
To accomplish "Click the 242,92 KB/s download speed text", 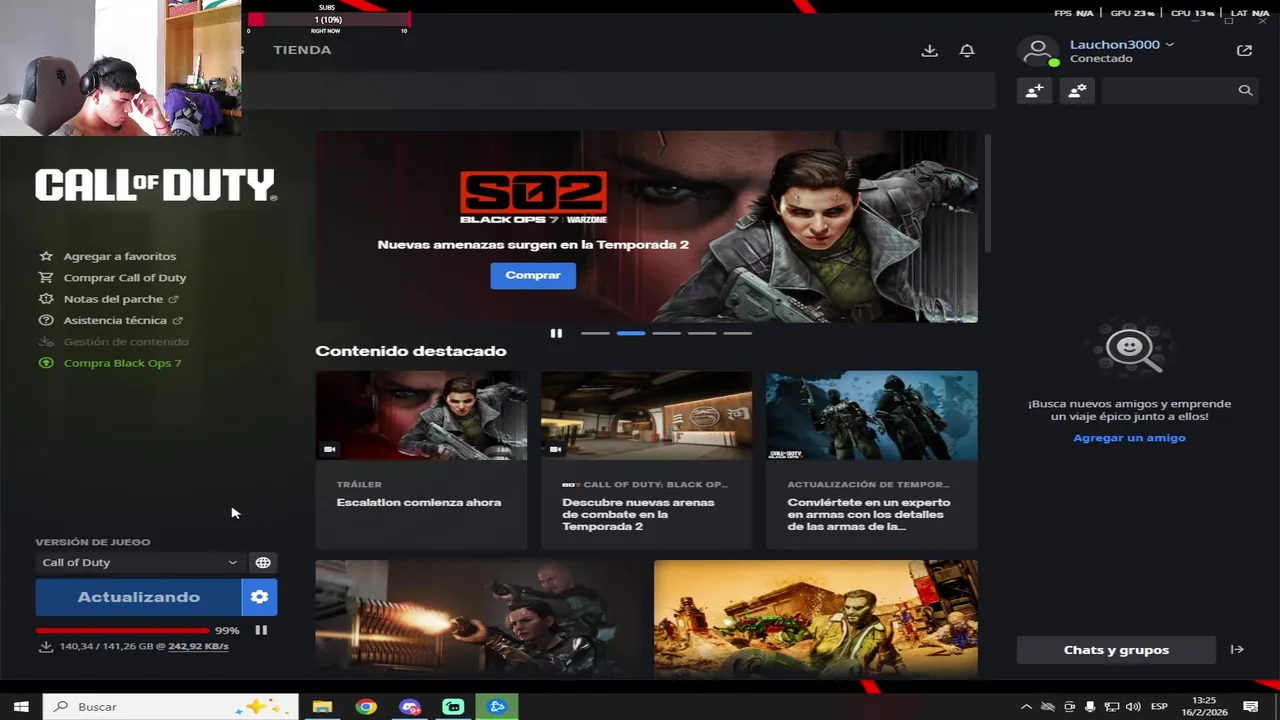I will point(198,646).
